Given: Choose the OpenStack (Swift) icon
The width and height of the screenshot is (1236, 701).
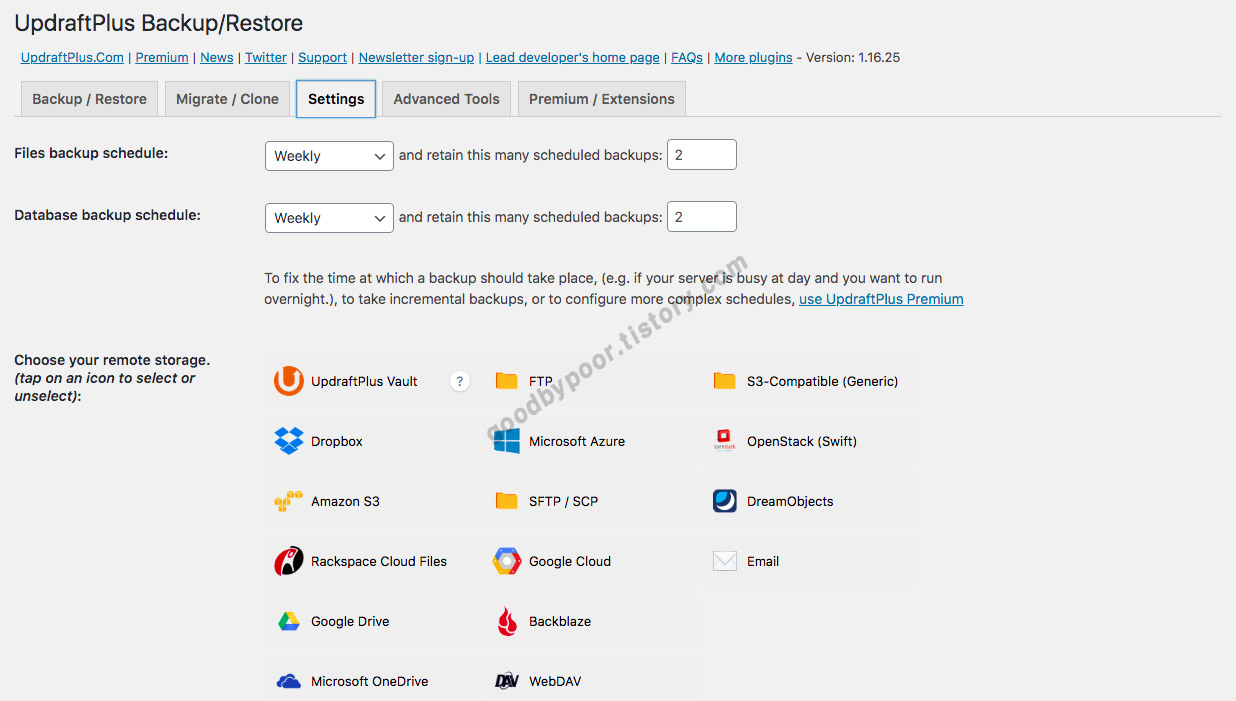Looking at the screenshot, I should tap(725, 441).
